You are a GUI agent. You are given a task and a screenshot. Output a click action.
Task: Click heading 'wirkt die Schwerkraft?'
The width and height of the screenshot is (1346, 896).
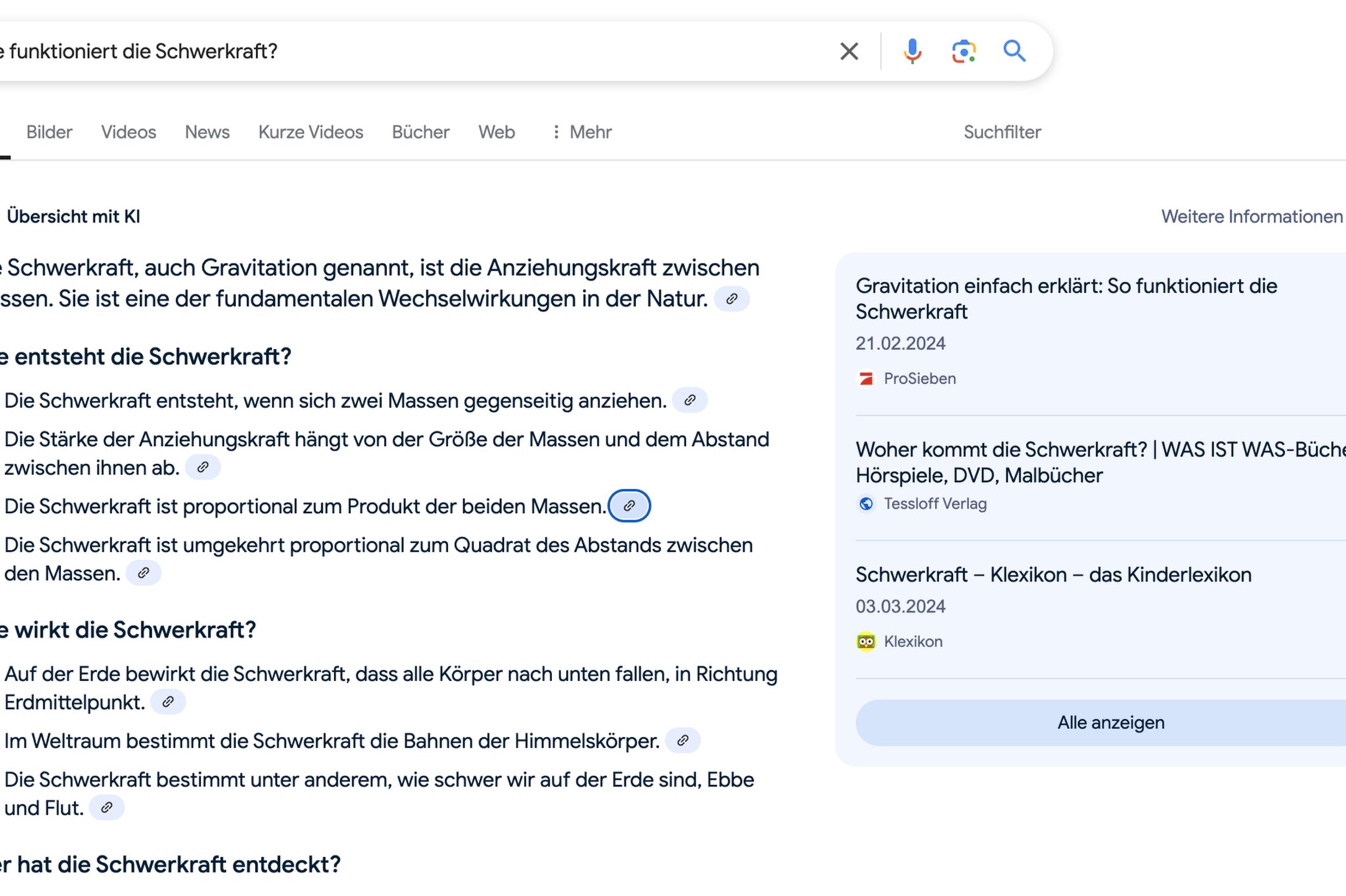tap(135, 629)
